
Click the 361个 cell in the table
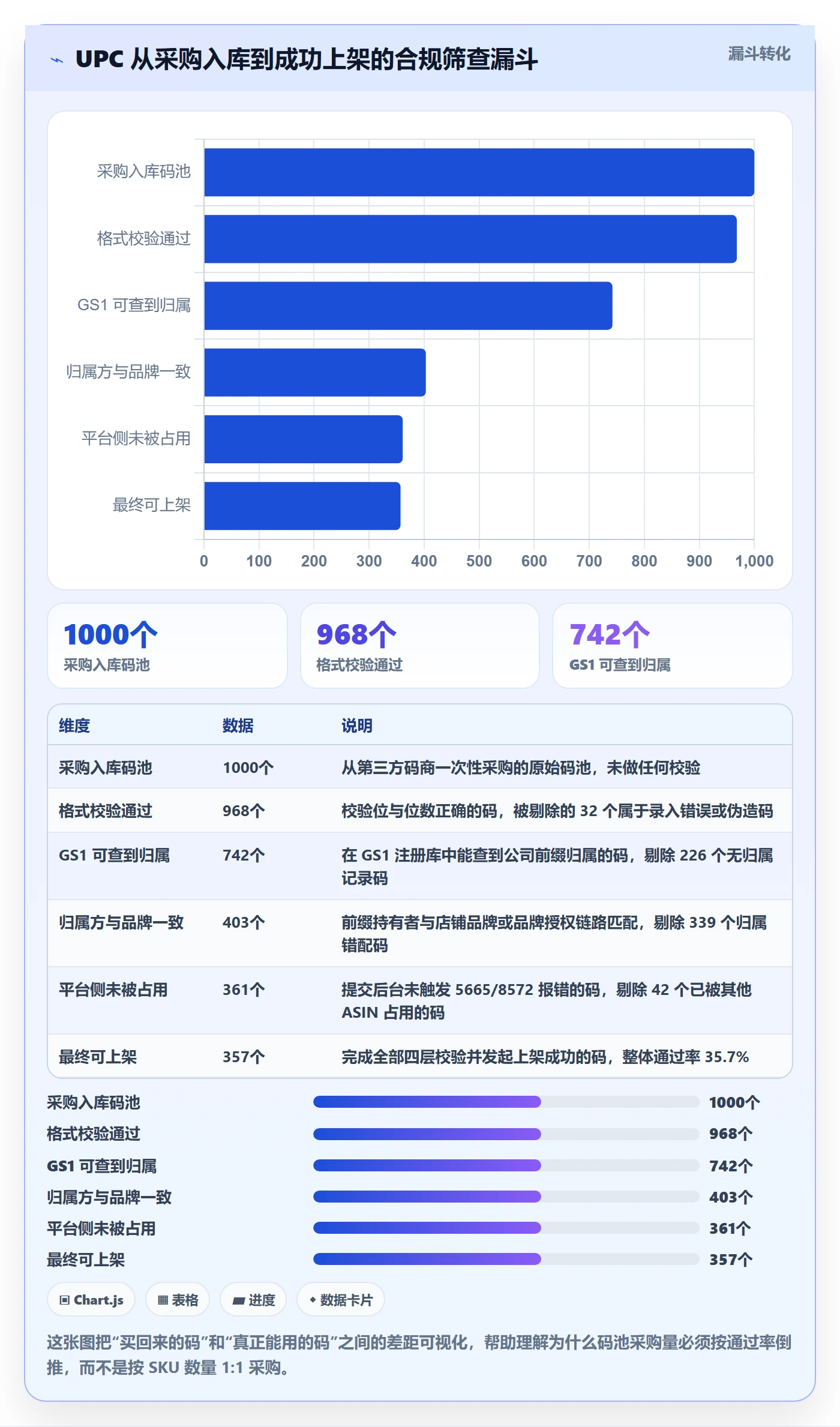(244, 990)
